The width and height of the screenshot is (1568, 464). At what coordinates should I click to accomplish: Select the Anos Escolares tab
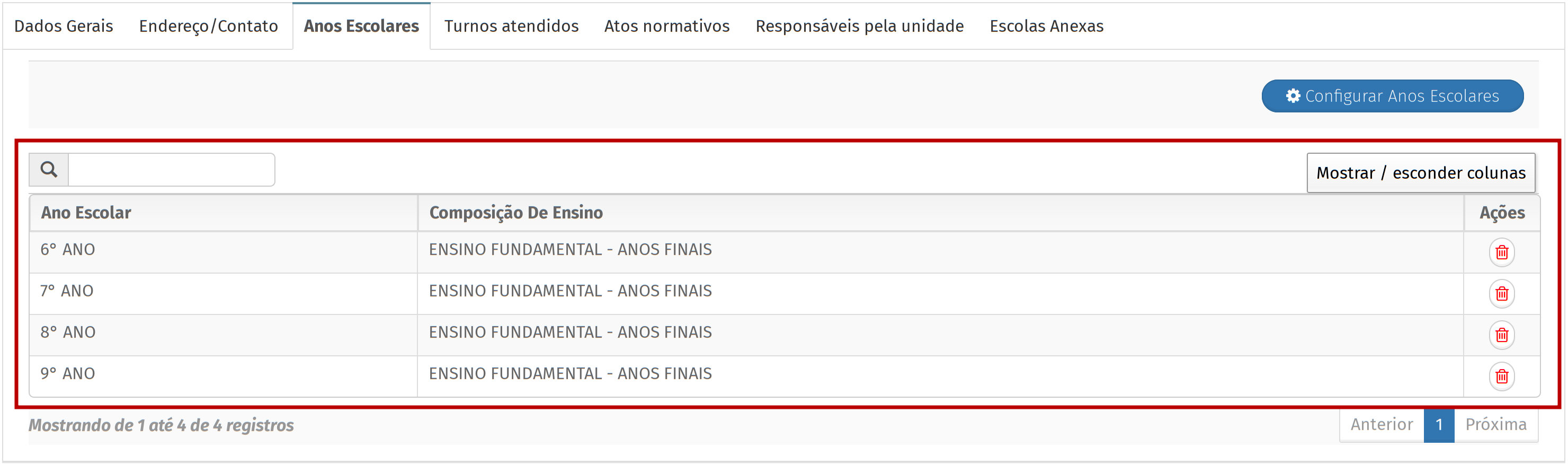(361, 26)
